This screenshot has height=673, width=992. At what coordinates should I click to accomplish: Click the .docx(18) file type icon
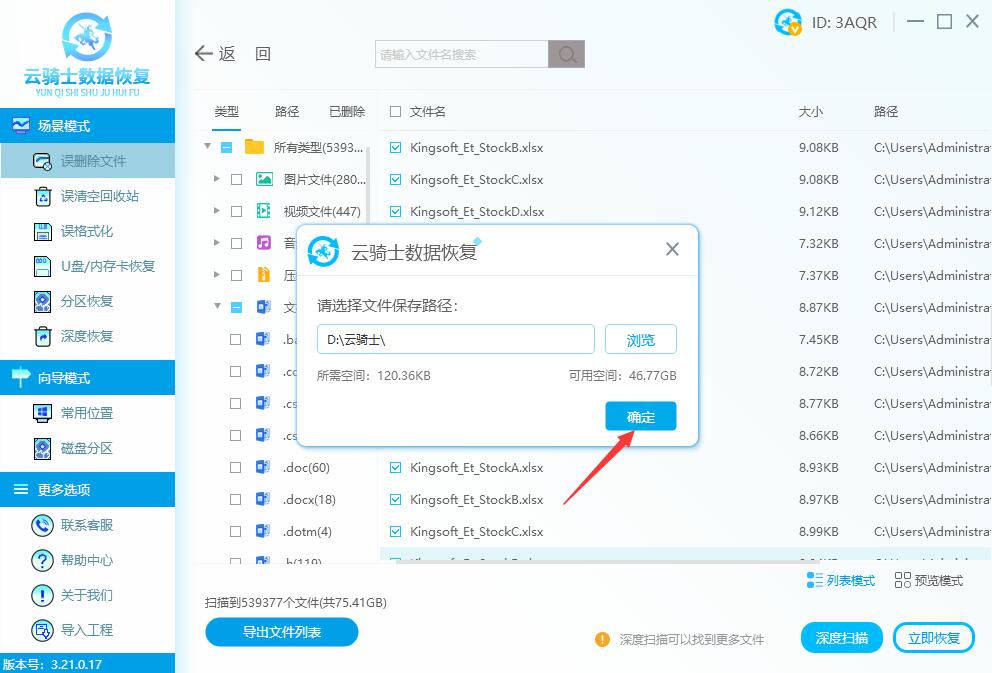[263, 499]
